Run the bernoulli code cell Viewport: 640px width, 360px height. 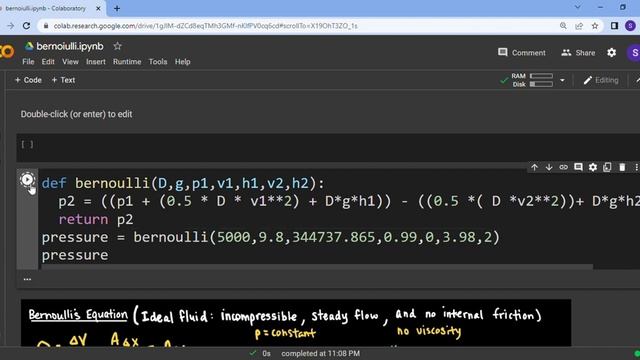27,180
